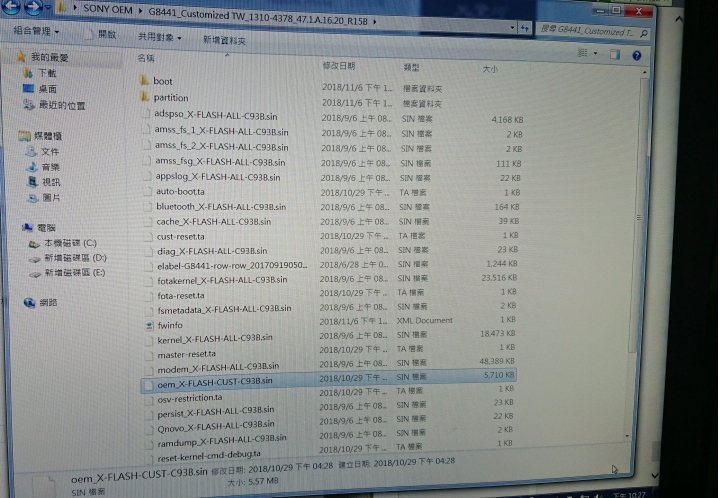Open the Share with (共用對象) dropdown
Viewport: 720px width, 498px height.
[x=160, y=37]
